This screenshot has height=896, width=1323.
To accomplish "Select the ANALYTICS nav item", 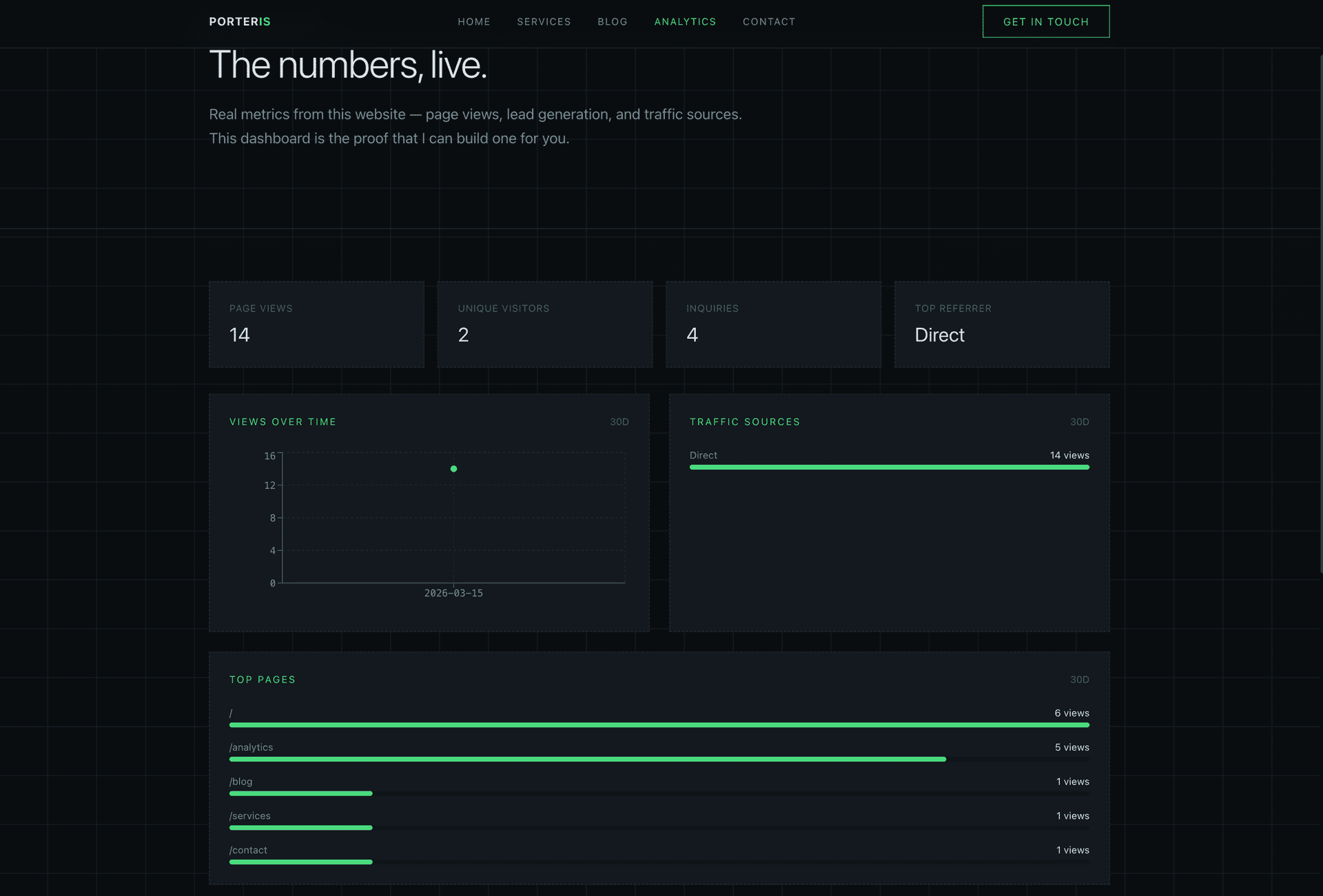I will (x=685, y=21).
